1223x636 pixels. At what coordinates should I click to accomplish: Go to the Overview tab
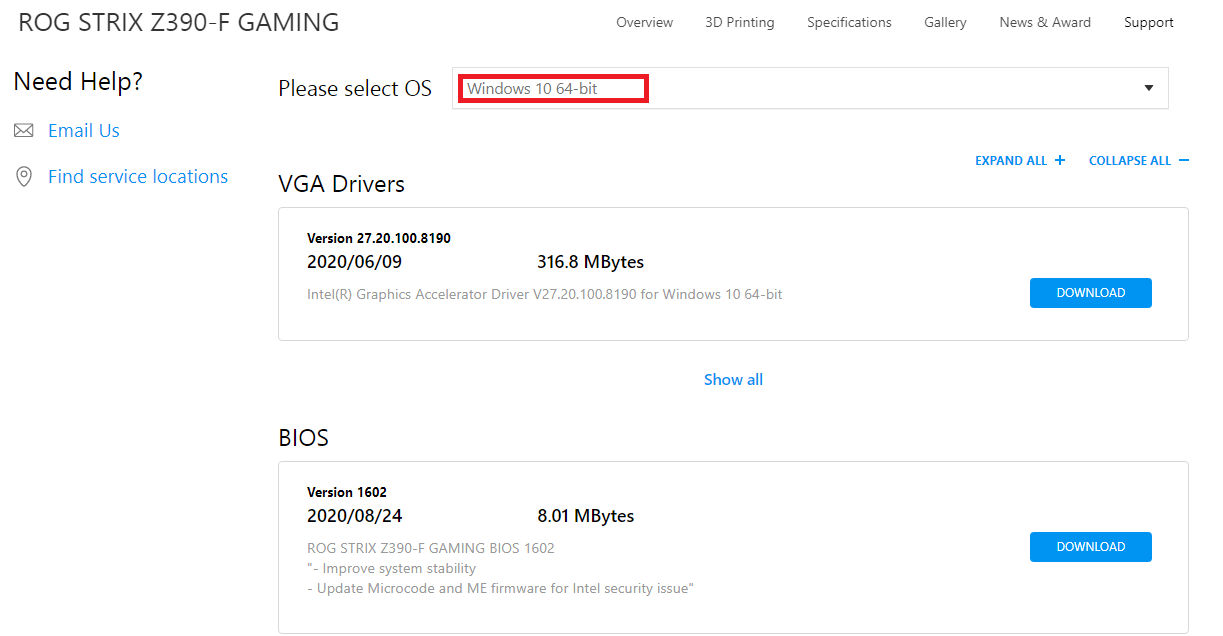click(644, 22)
